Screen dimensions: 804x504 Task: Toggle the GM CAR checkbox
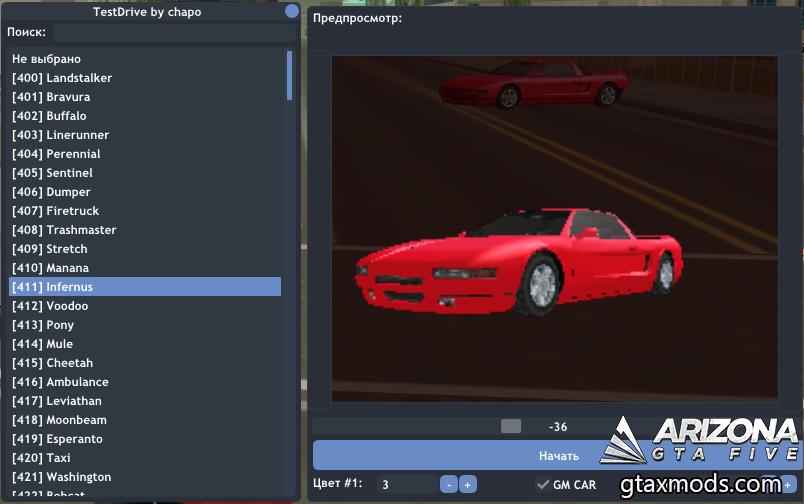pos(543,484)
